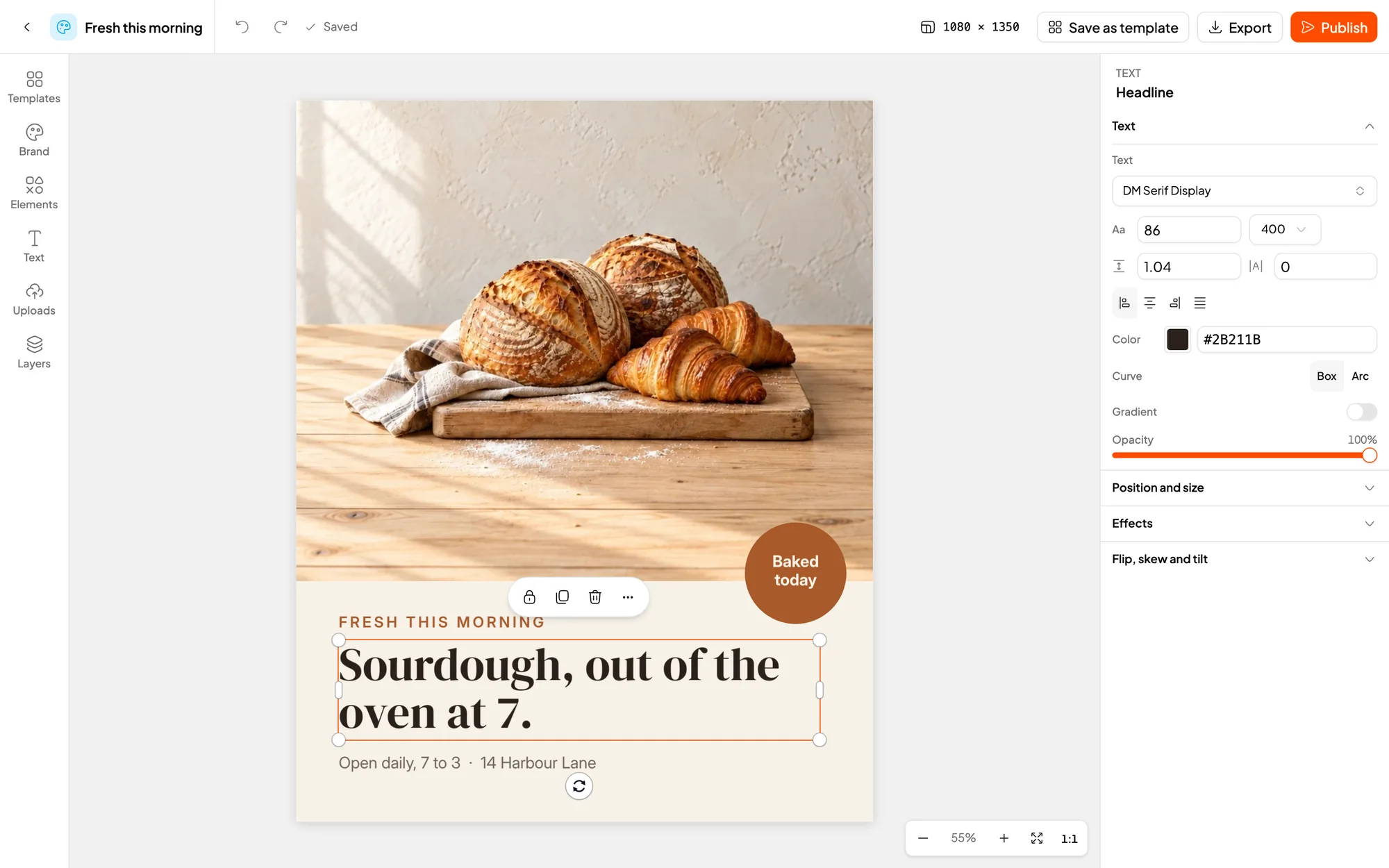
Task: Enable the Gradient toggle
Action: point(1361,412)
